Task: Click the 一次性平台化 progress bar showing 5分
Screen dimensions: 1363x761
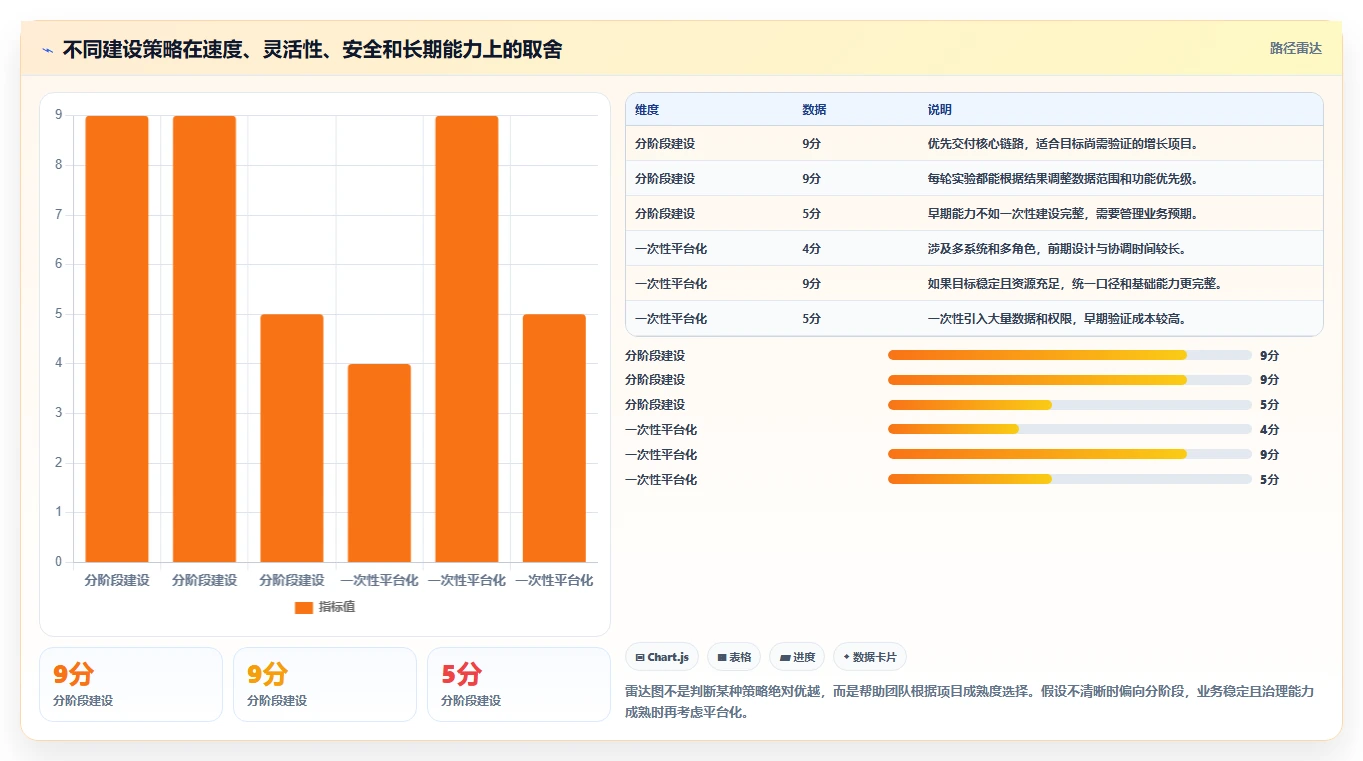Action: click(1070, 479)
